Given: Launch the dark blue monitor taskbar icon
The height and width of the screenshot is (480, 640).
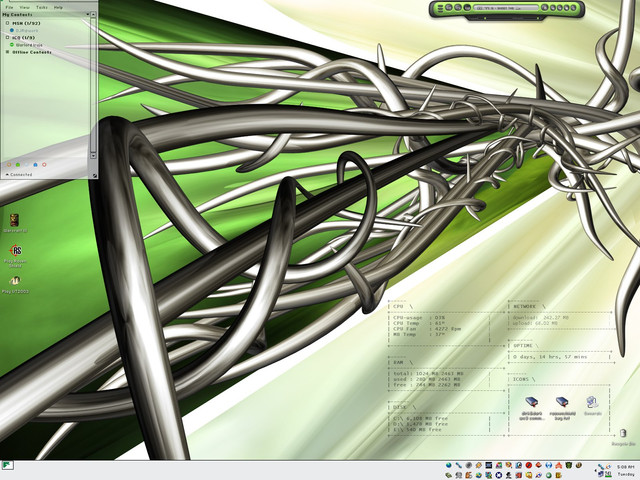Looking at the screenshot, I should [x=489, y=465].
